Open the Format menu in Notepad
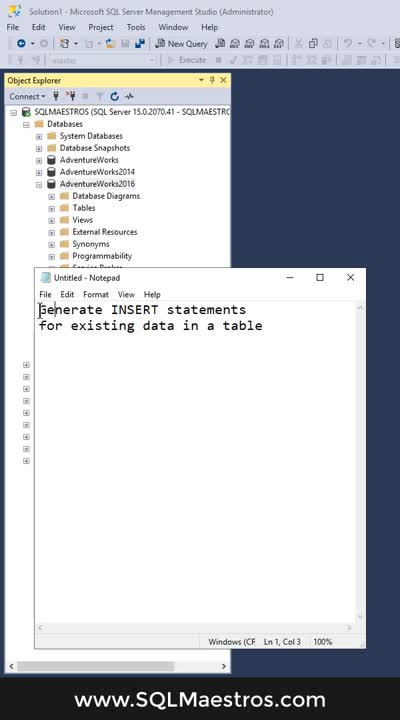Viewport: 400px width, 720px height. [x=96, y=294]
